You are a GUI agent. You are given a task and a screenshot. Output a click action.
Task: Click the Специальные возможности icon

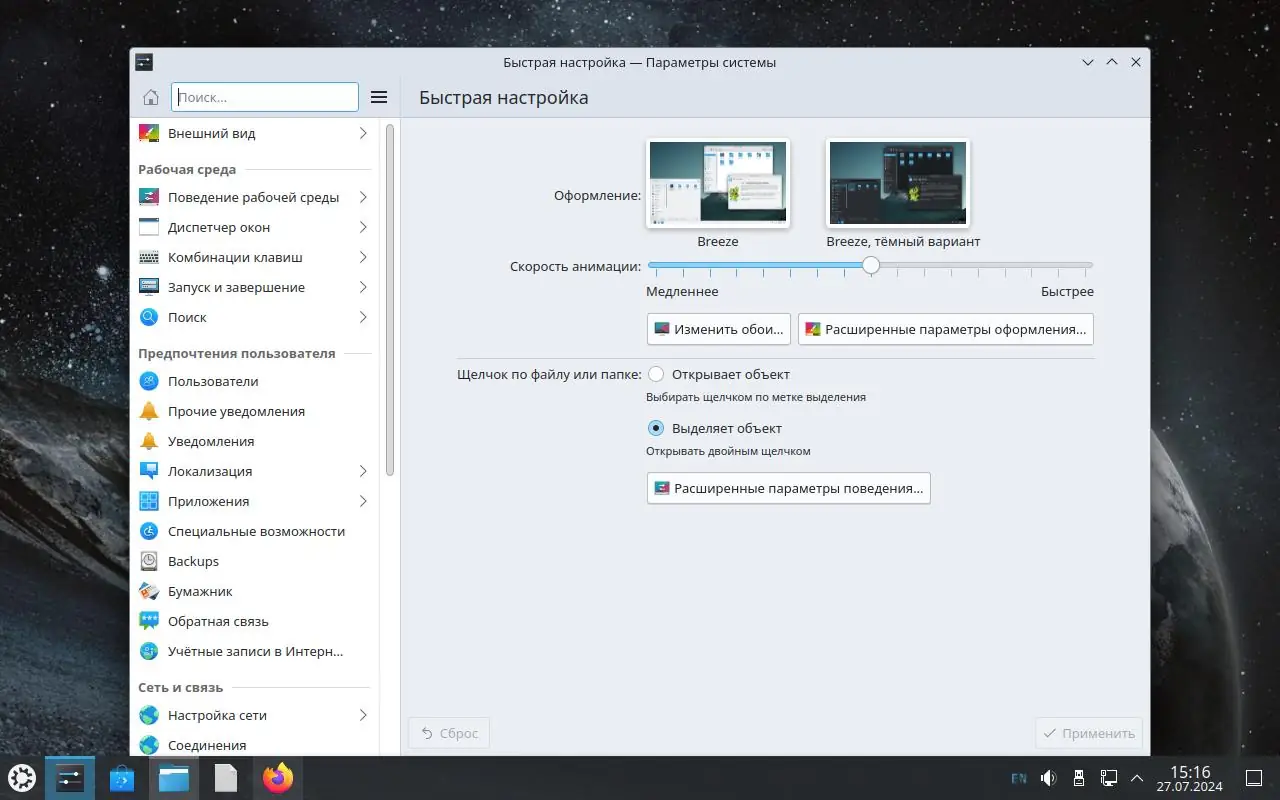click(149, 531)
